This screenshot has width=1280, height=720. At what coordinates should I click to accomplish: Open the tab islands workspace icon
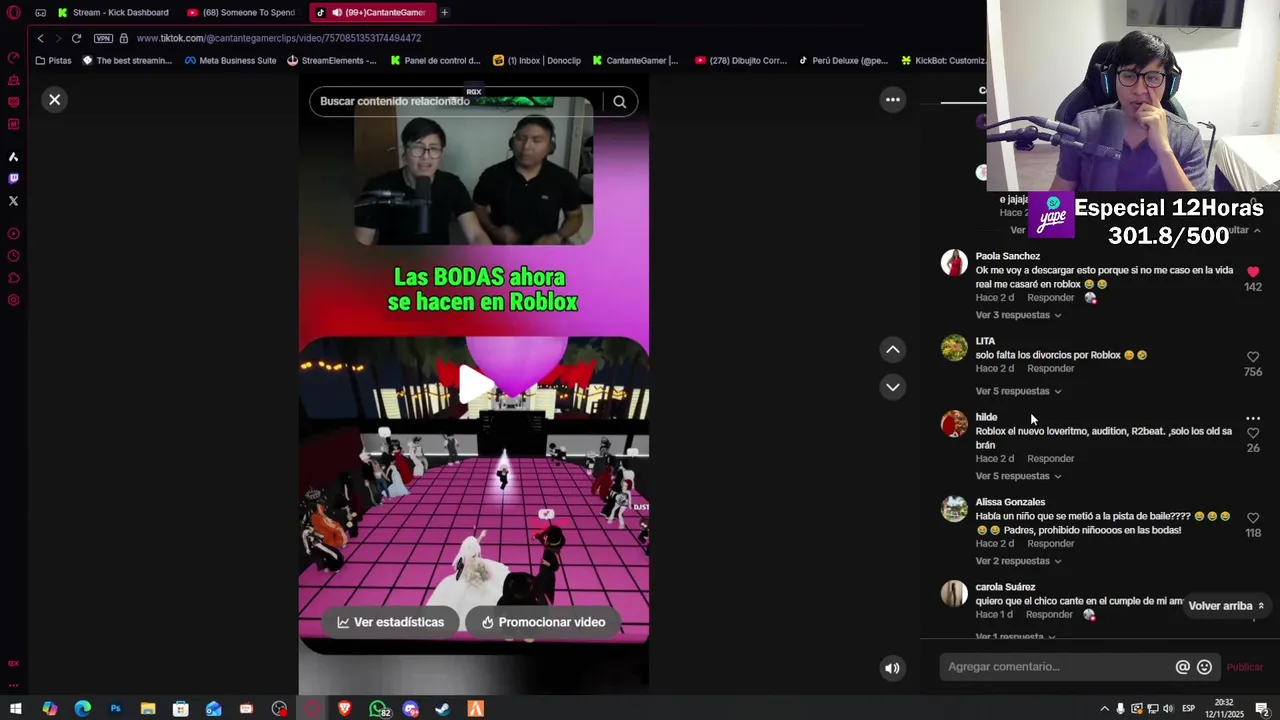point(40,13)
